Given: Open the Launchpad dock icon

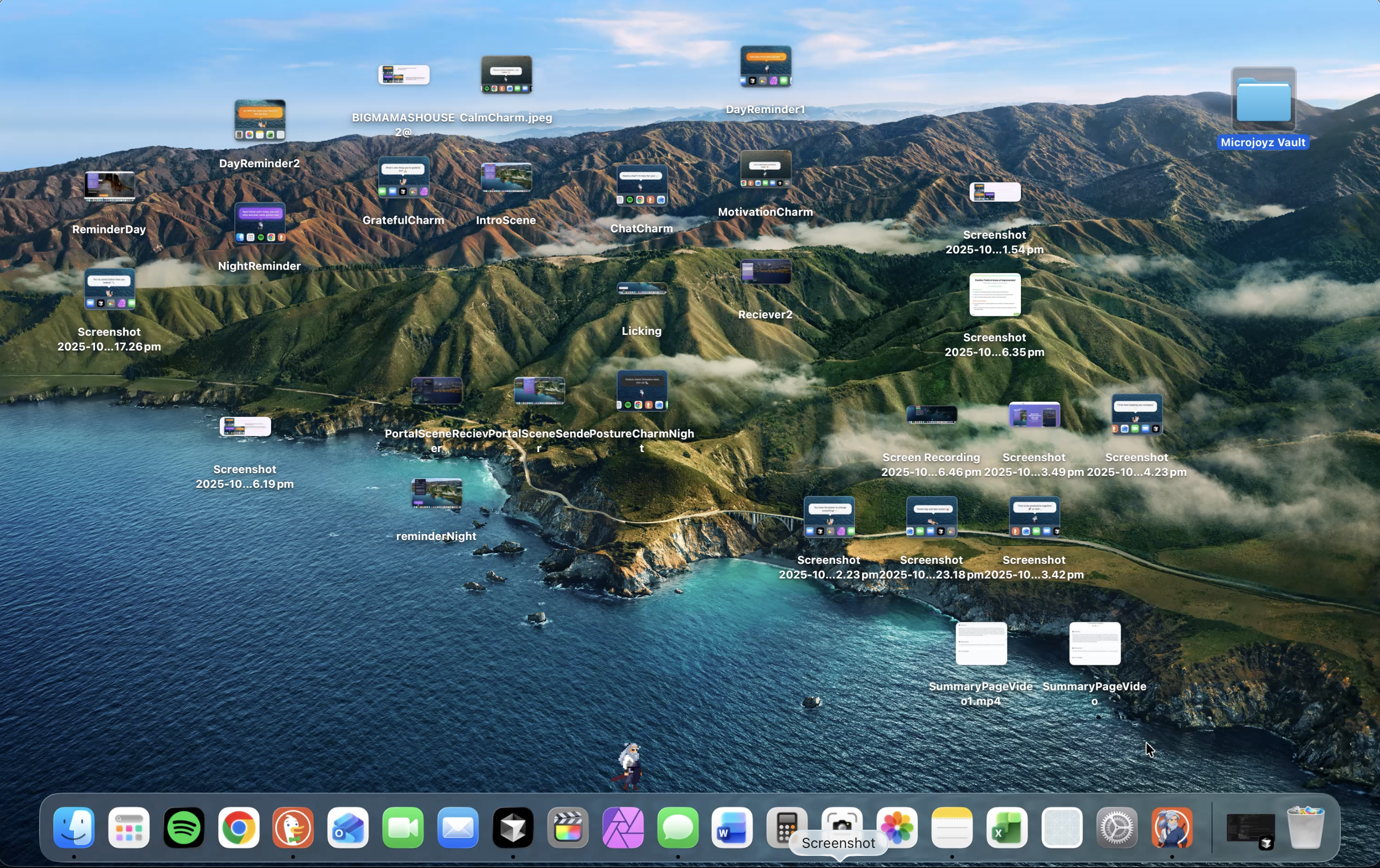Looking at the screenshot, I should tap(129, 827).
